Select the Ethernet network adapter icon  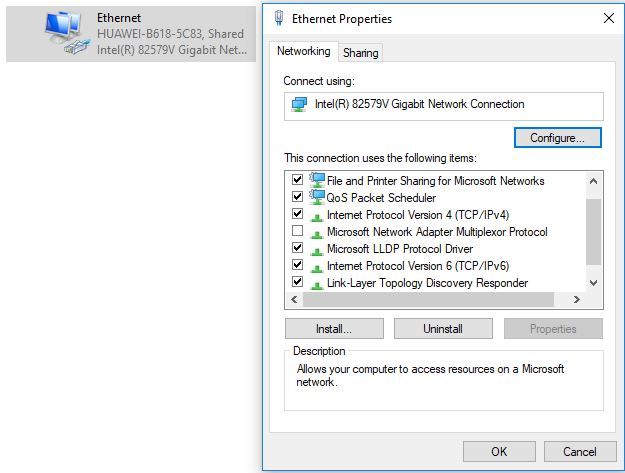(66, 33)
